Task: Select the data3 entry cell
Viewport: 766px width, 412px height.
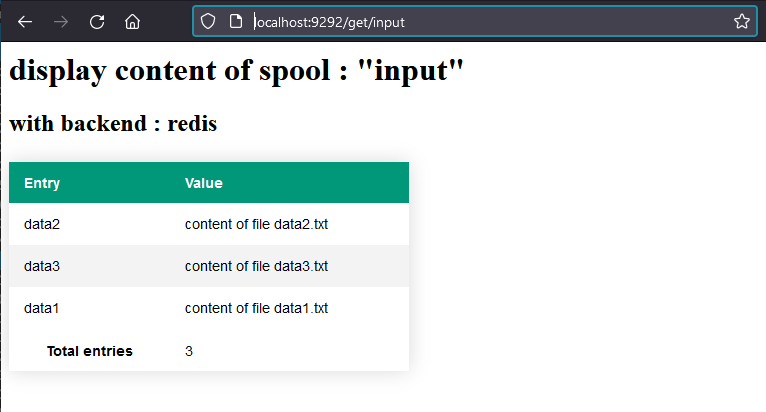Action: coord(42,266)
